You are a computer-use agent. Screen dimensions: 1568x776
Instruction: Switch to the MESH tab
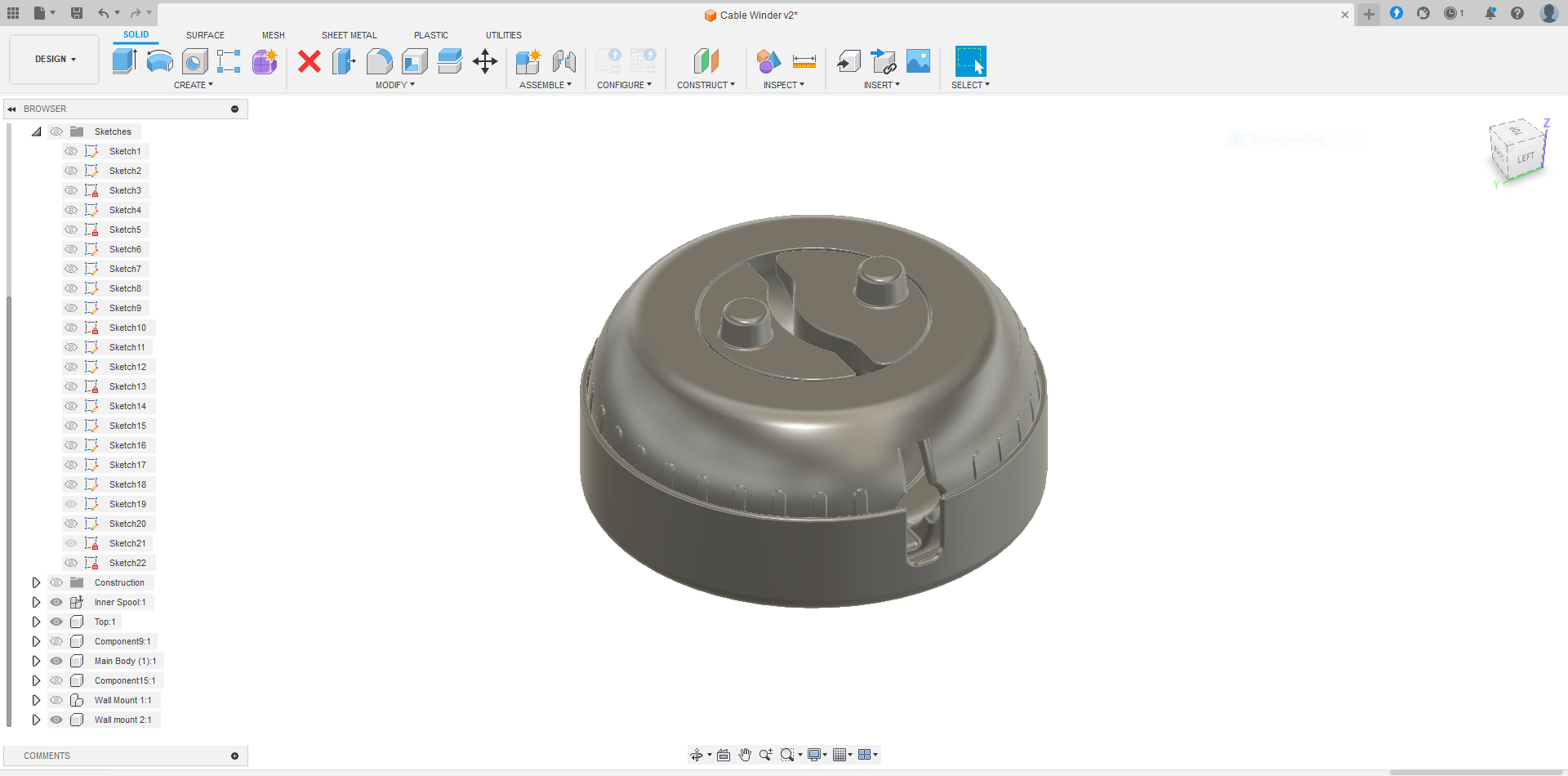274,35
